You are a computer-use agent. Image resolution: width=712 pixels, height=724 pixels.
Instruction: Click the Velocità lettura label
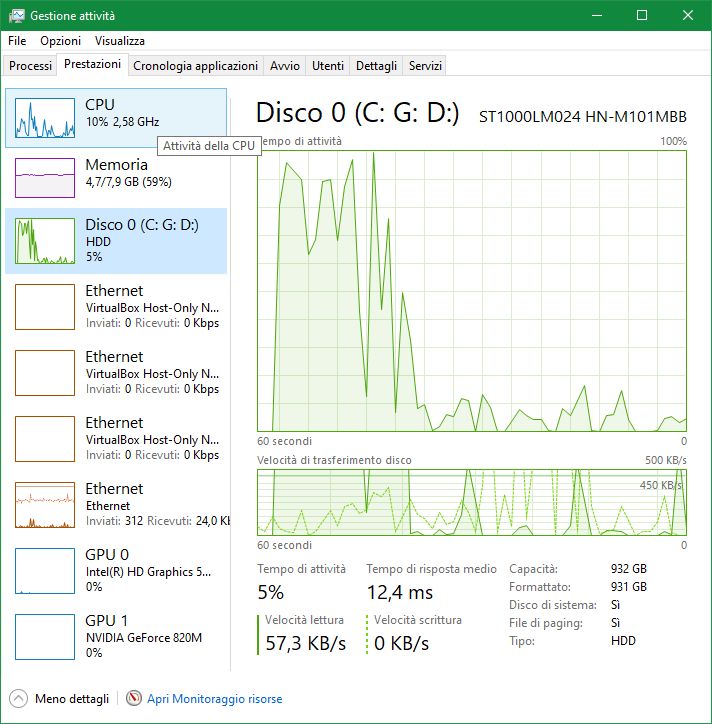point(304,620)
